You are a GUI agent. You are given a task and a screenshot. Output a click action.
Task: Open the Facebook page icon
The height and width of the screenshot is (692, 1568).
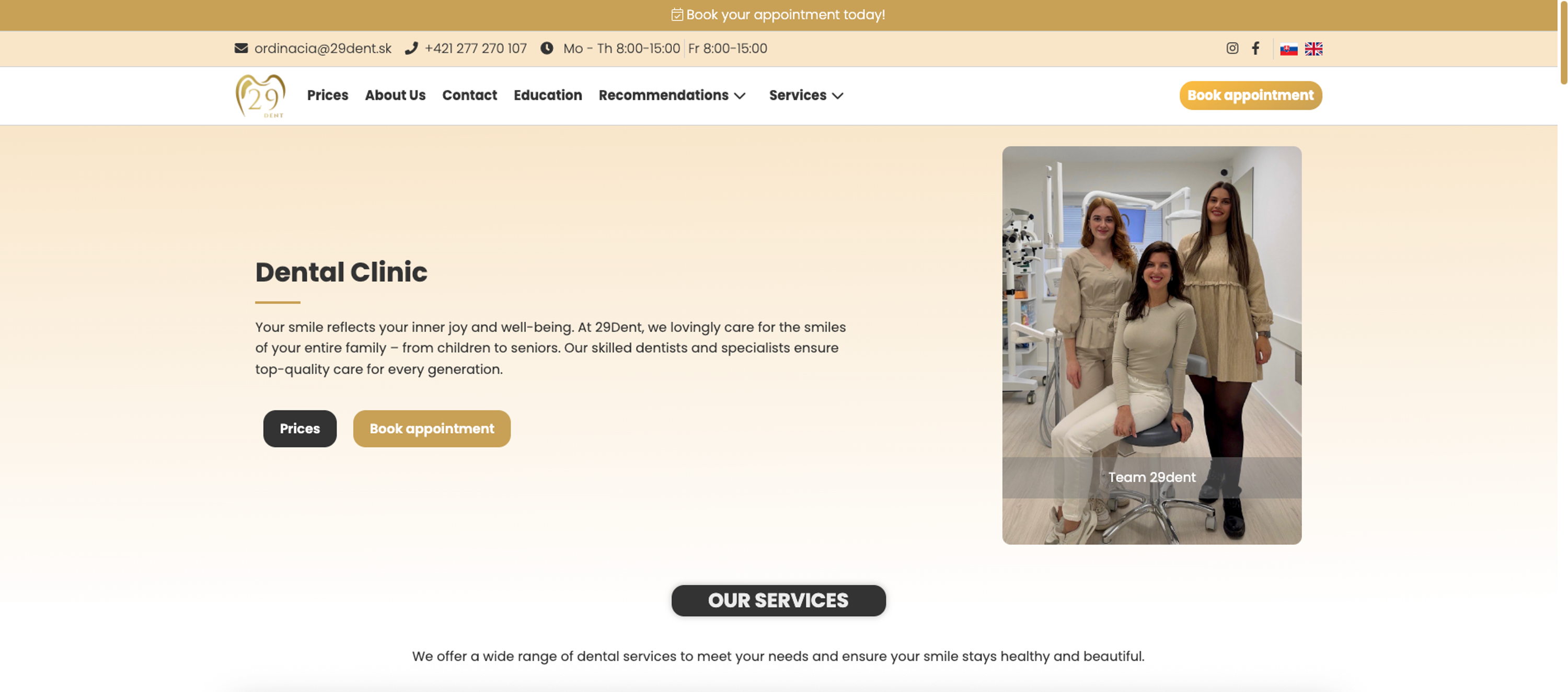click(x=1255, y=48)
